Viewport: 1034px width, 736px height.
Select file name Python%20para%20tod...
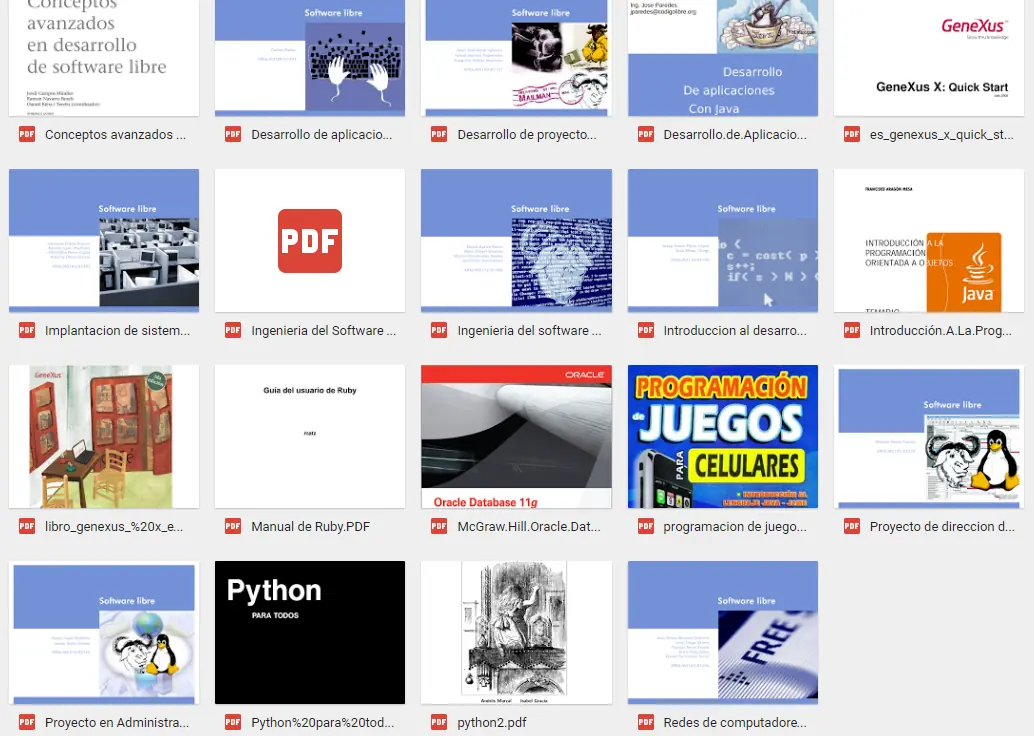pyautogui.click(x=322, y=722)
